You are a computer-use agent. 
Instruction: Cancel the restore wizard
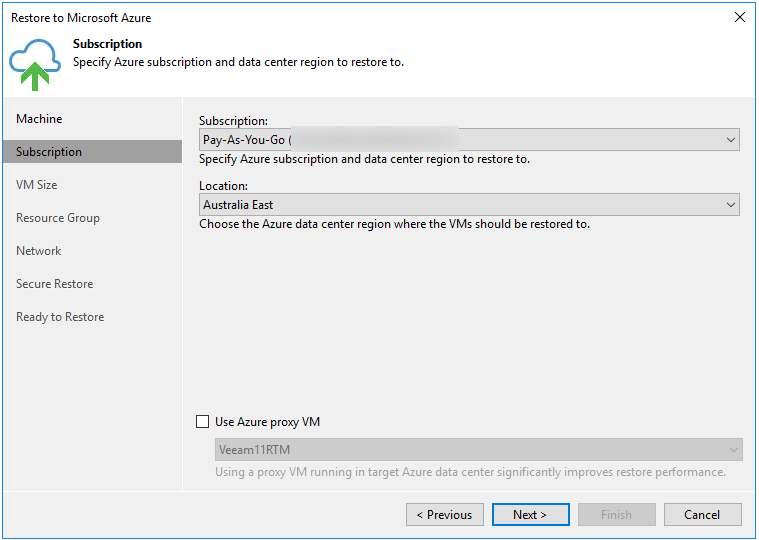(x=702, y=515)
